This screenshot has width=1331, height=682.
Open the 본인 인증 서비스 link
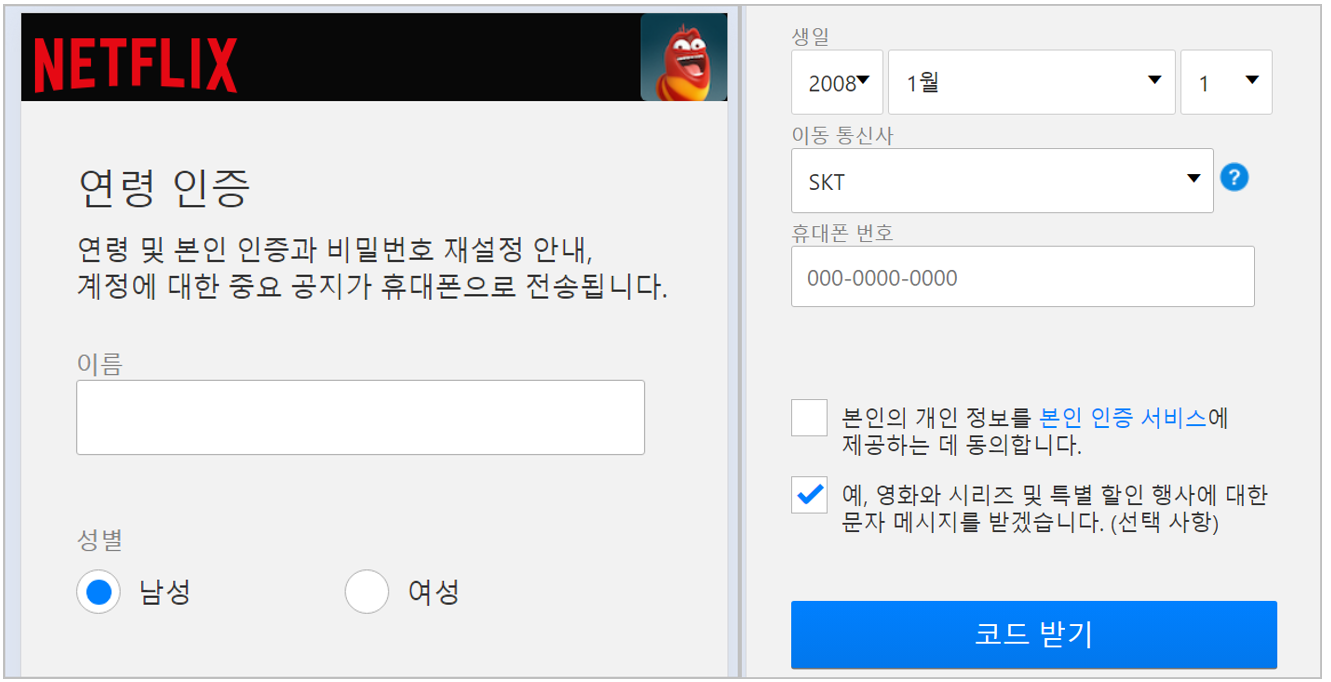pos(1123,418)
